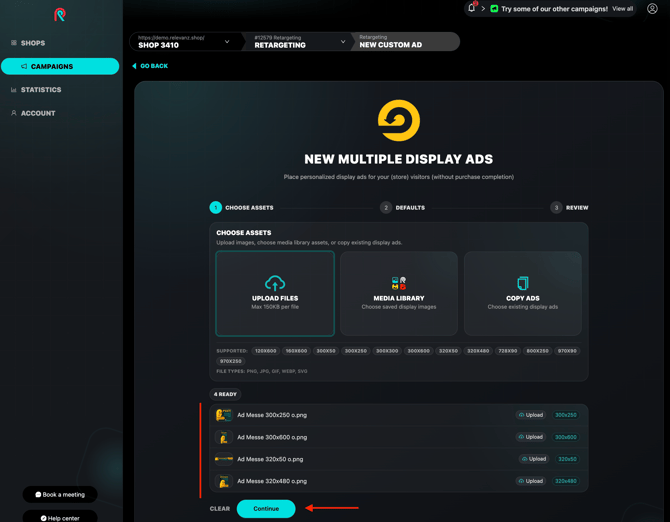Viewport: 670px width, 522px height.
Task: Select step 1 Choose Assets
Action: tap(242, 208)
